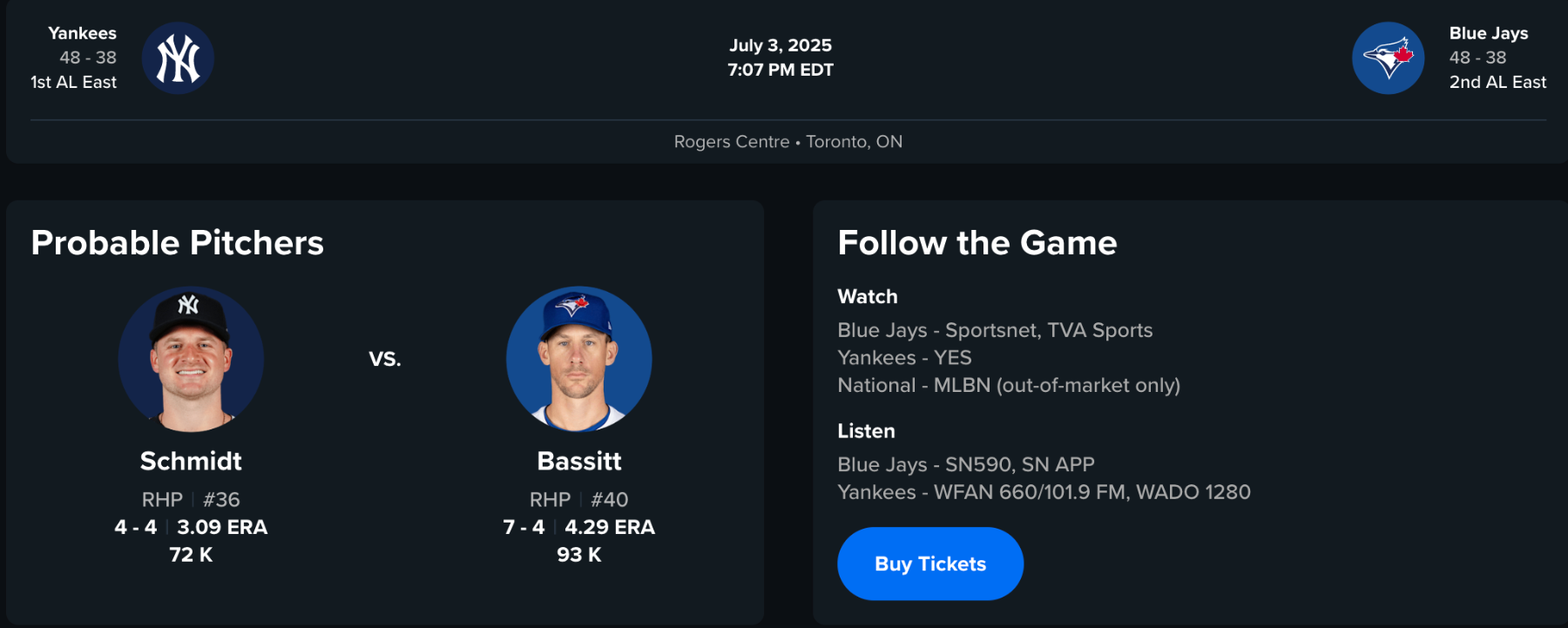Image resolution: width=1568 pixels, height=628 pixels.
Task: Click the Probable Pitchers heading
Action: pos(178,243)
